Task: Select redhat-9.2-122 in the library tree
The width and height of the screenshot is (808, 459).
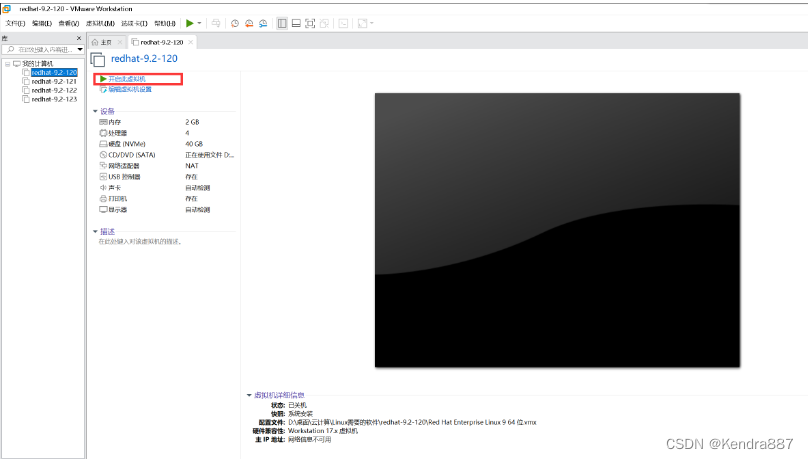Action: pos(54,90)
